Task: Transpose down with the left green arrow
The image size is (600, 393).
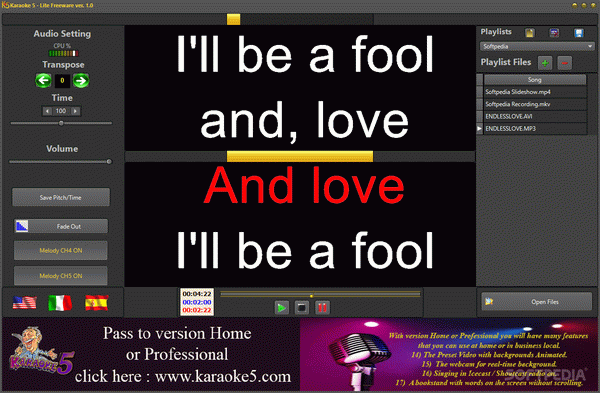Action: tap(43, 81)
